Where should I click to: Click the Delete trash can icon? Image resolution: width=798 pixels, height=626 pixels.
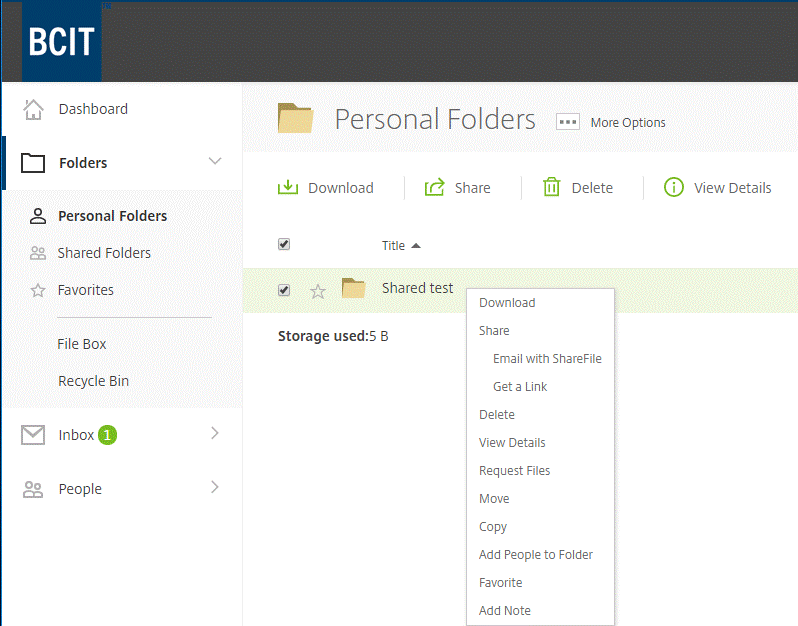(x=552, y=187)
